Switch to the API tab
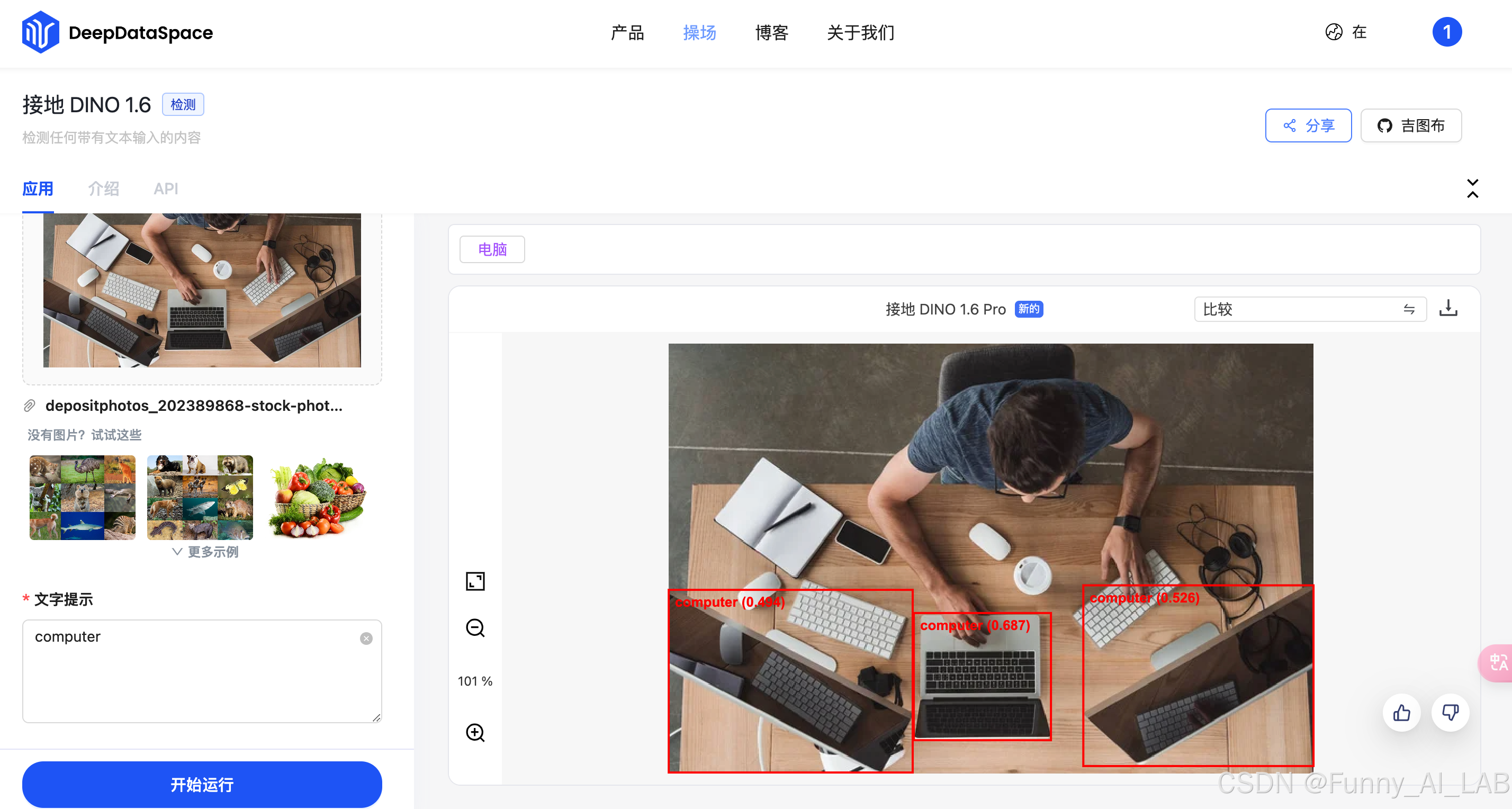 coord(166,188)
